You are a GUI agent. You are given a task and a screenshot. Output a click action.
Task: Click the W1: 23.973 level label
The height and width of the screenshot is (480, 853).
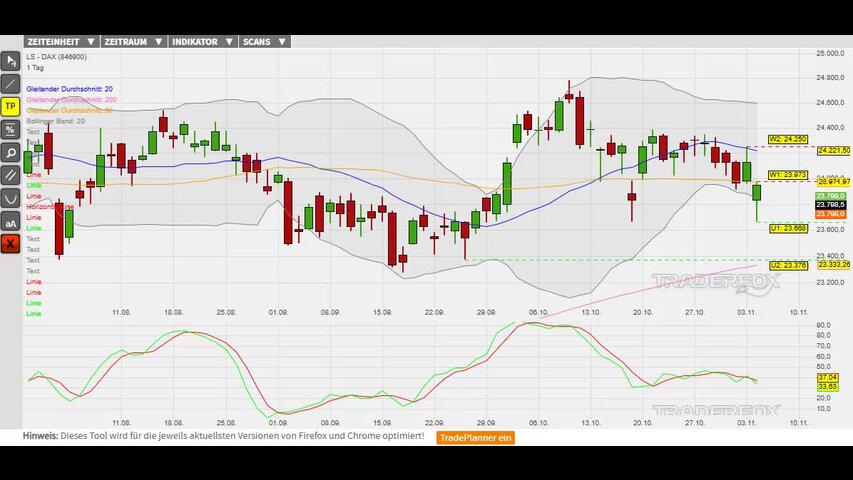(788, 175)
